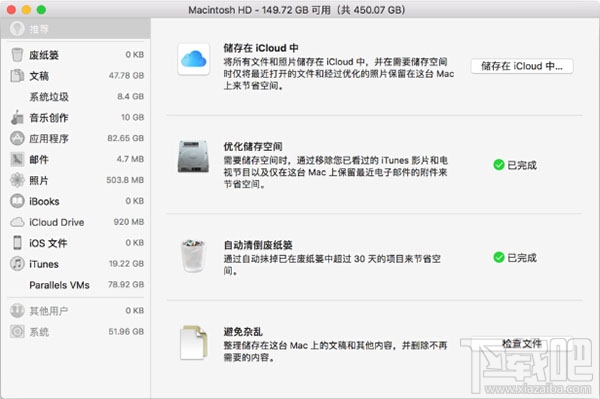Click the 文稿 documents icon in sidebar

point(17,76)
